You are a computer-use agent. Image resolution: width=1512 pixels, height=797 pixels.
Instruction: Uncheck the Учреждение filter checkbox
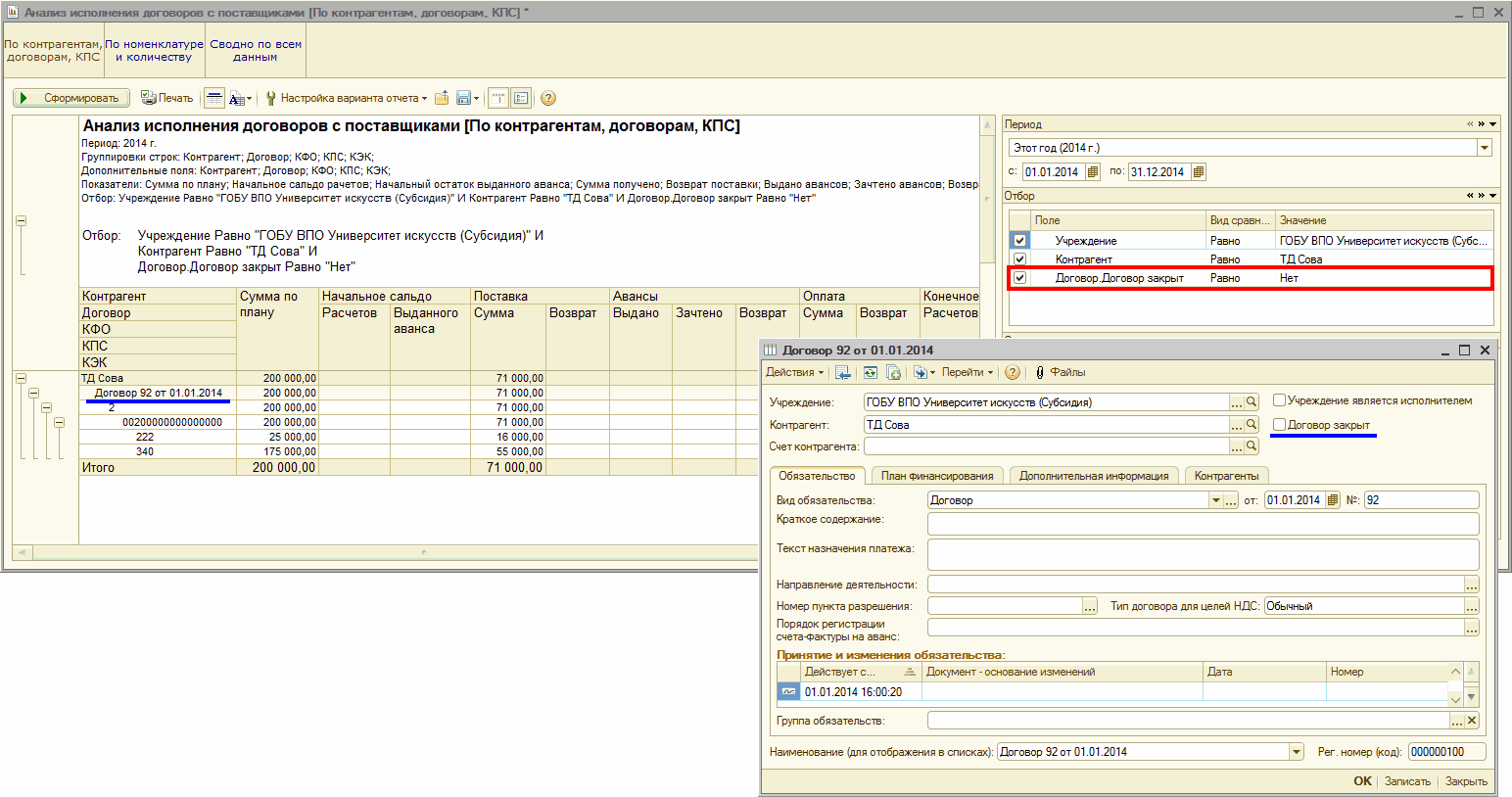coord(1019,240)
